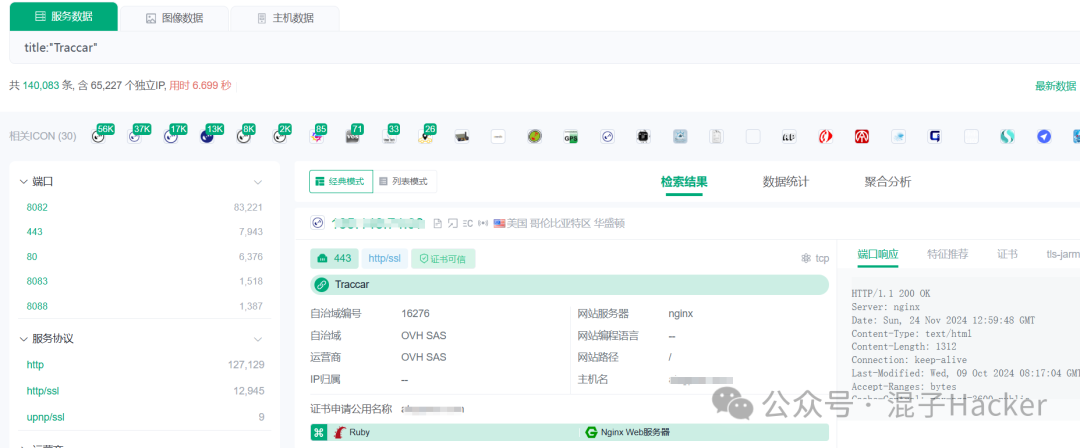
Task: Filter by port 8083
Action: tap(37, 281)
